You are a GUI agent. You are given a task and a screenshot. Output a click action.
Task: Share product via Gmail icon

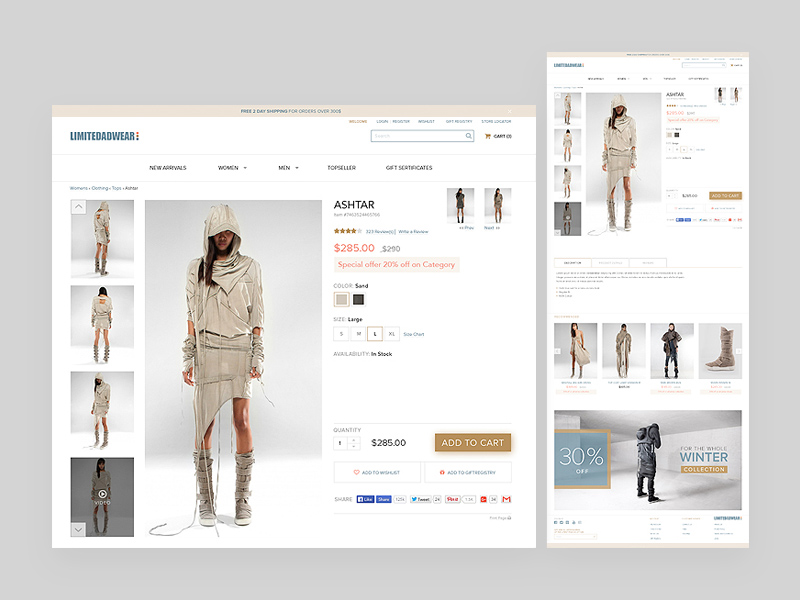(x=506, y=498)
